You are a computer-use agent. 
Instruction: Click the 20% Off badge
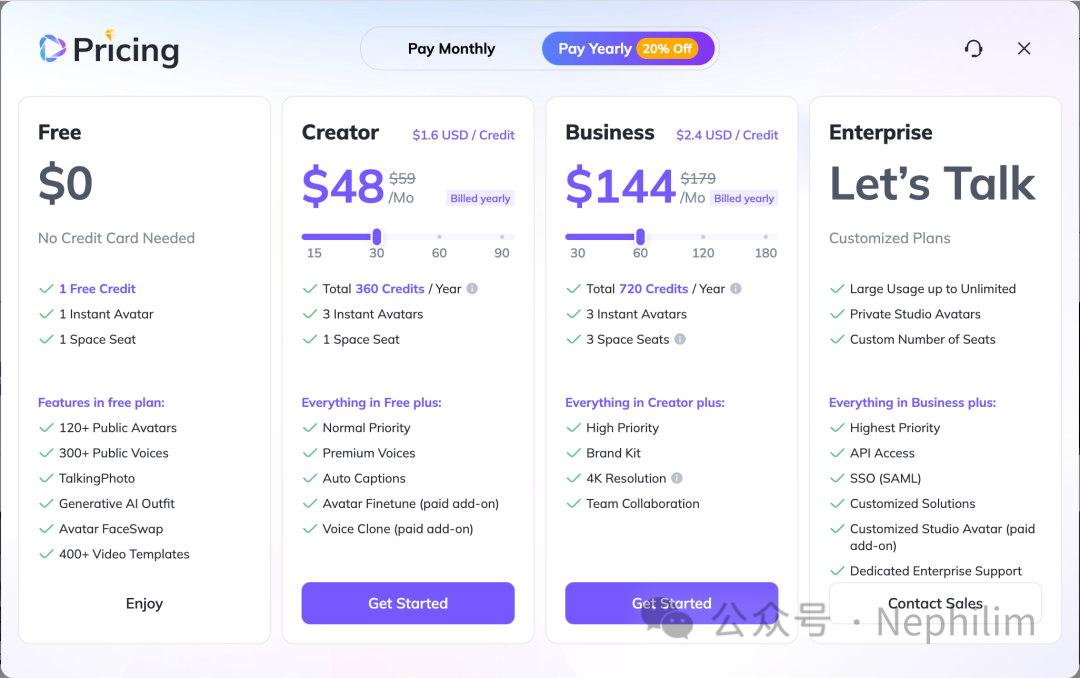pyautogui.click(x=668, y=49)
